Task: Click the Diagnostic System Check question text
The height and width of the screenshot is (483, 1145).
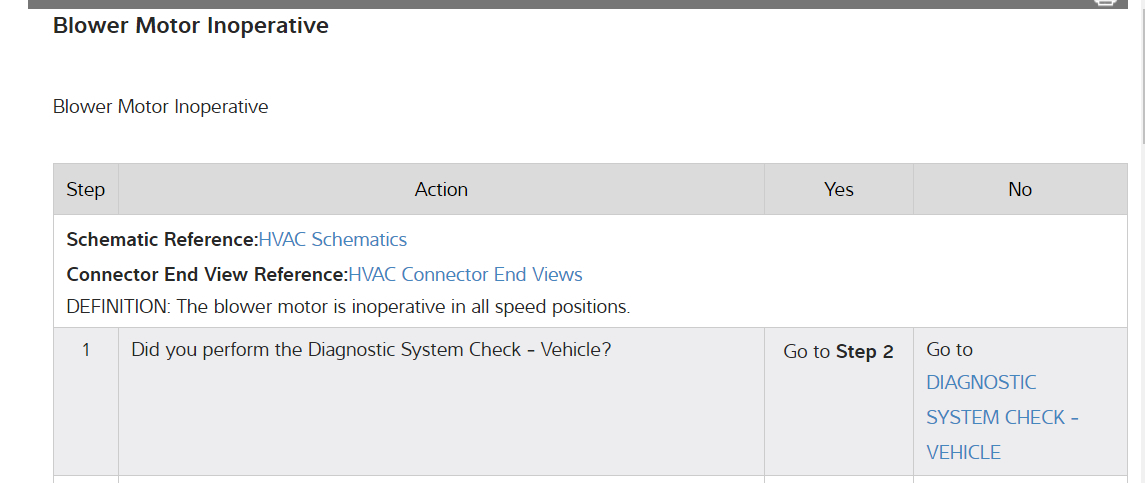Action: pos(371,351)
